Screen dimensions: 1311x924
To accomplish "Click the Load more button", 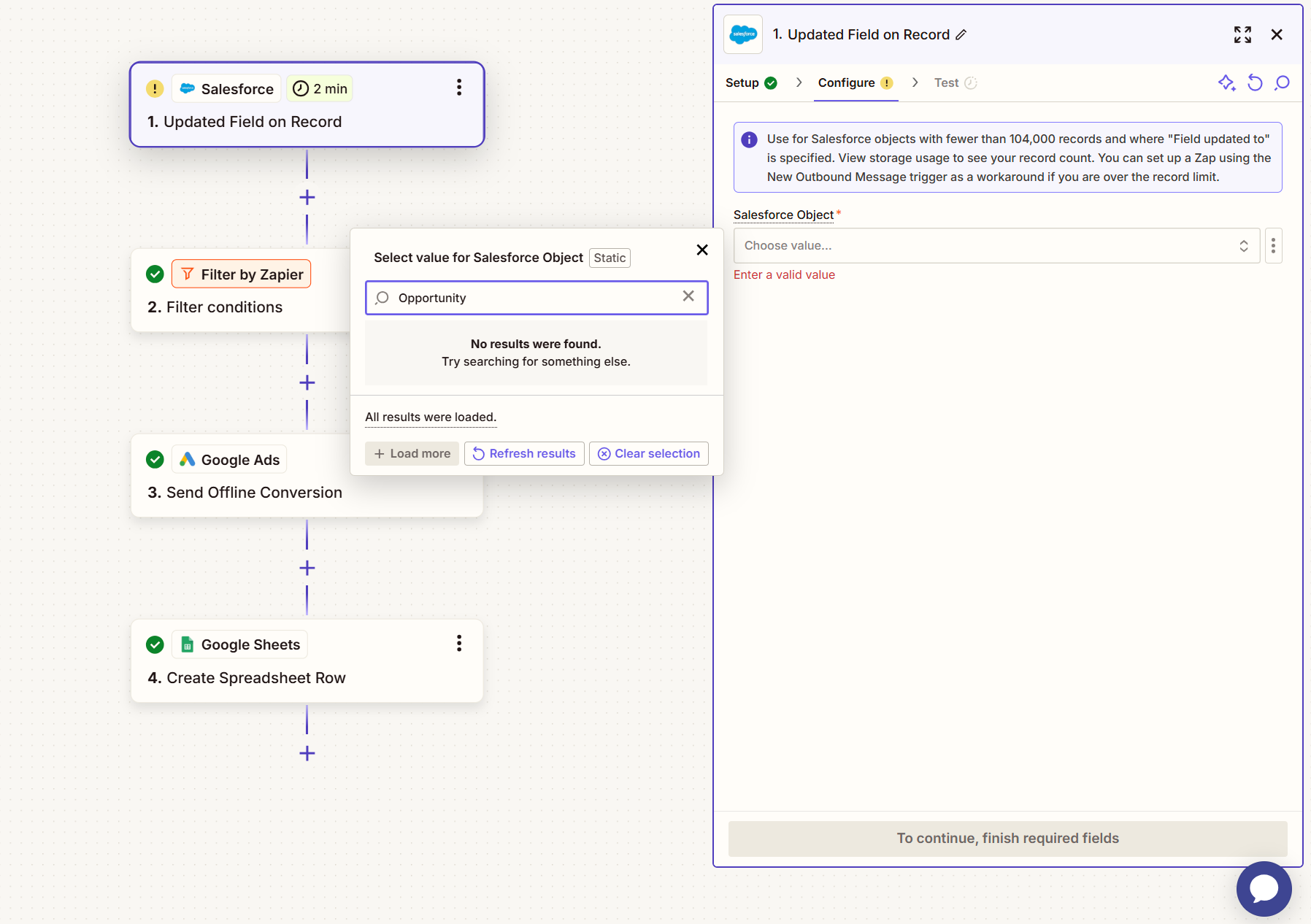I will pos(412,453).
